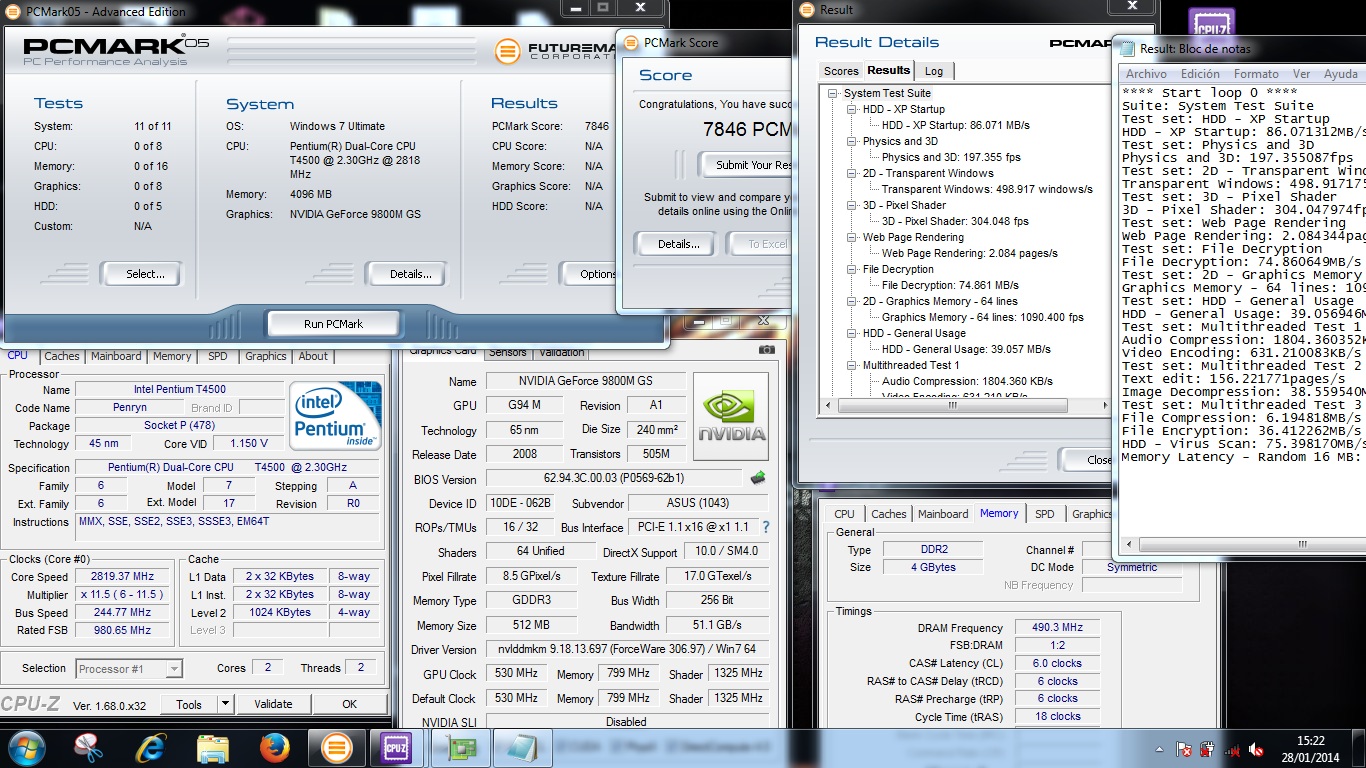Click the GPU-Z BIOS save icon
Screen dimensions: 1366x768
(758, 478)
